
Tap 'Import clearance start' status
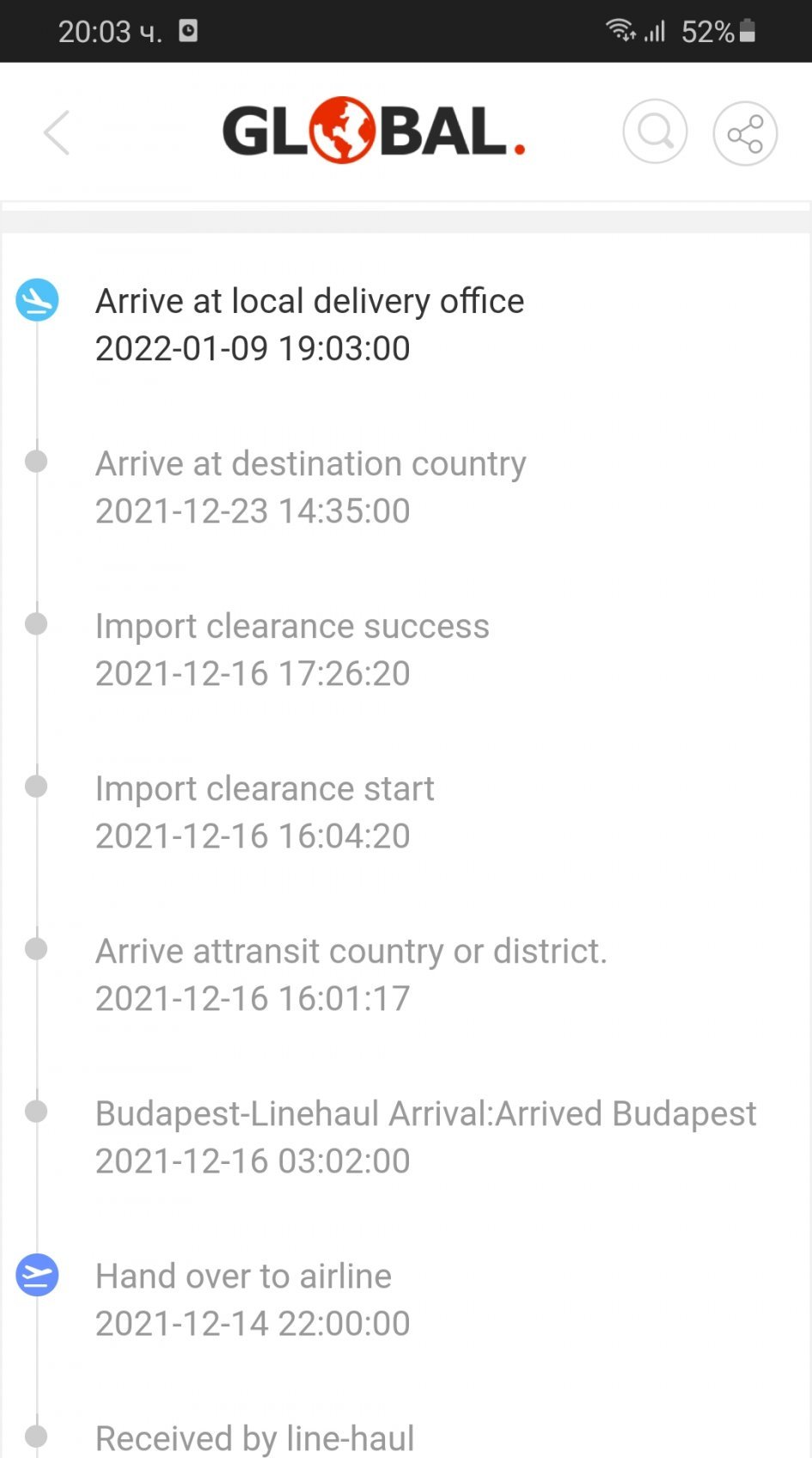tap(265, 812)
